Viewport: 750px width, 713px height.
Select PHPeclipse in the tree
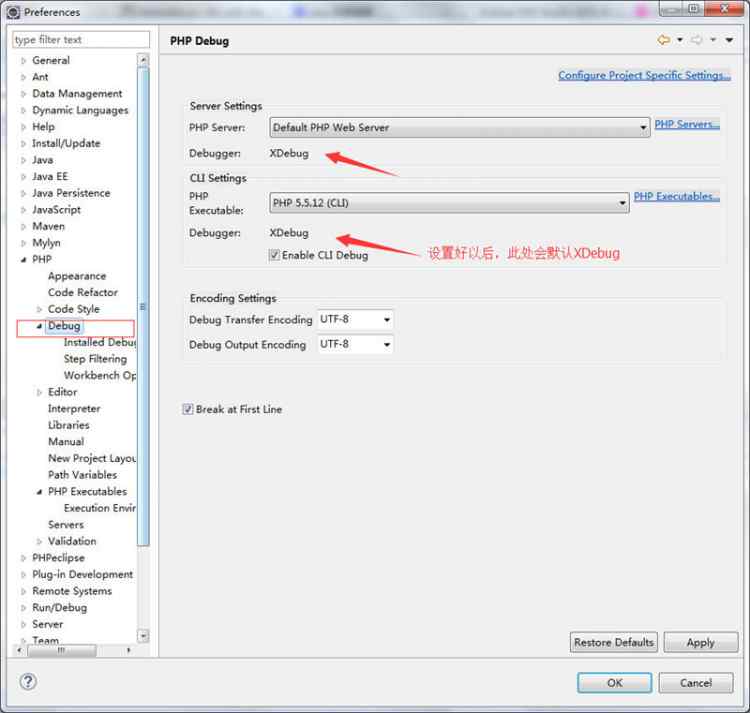point(58,558)
